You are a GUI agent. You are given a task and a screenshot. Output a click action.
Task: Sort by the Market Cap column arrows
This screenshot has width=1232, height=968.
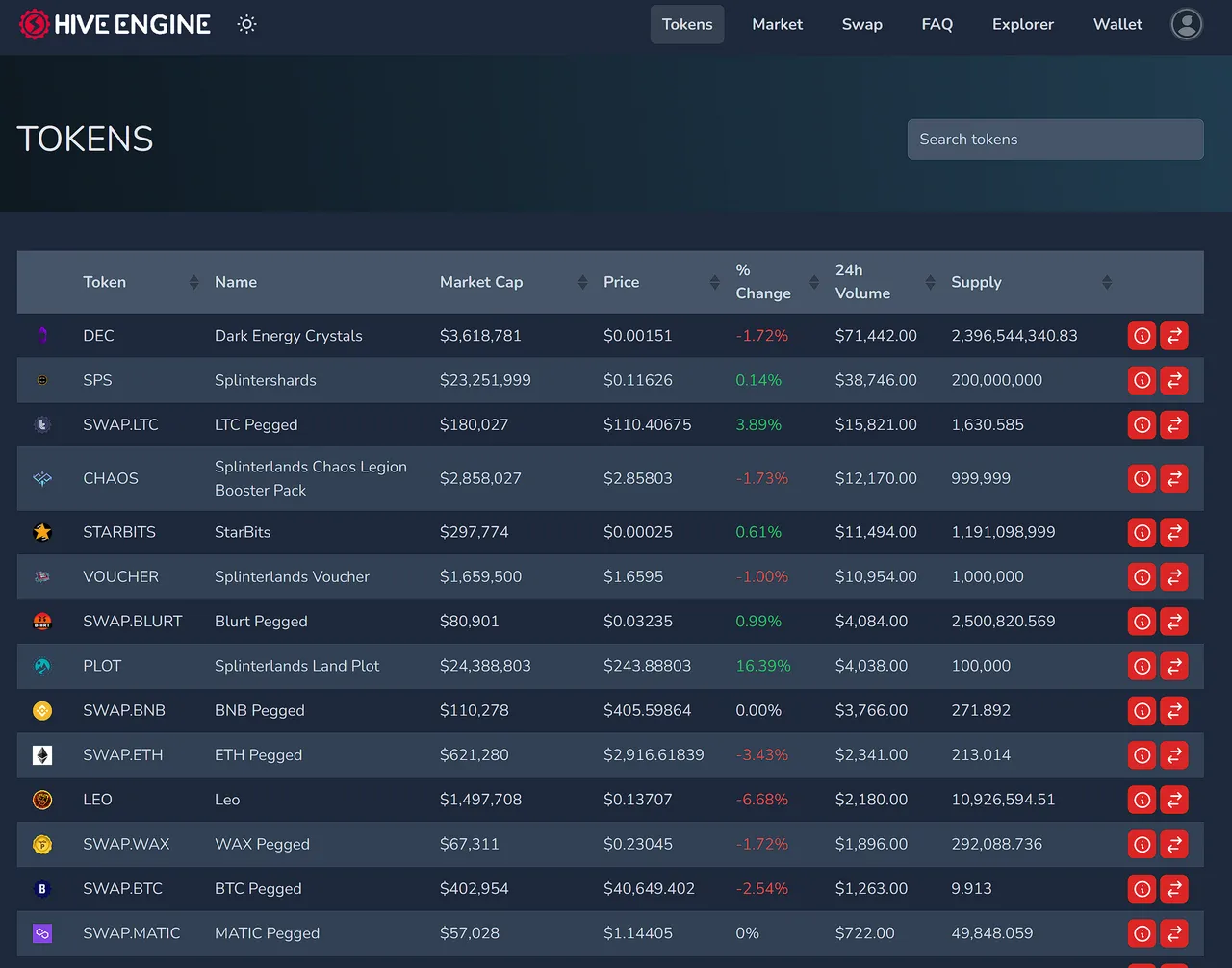click(582, 282)
